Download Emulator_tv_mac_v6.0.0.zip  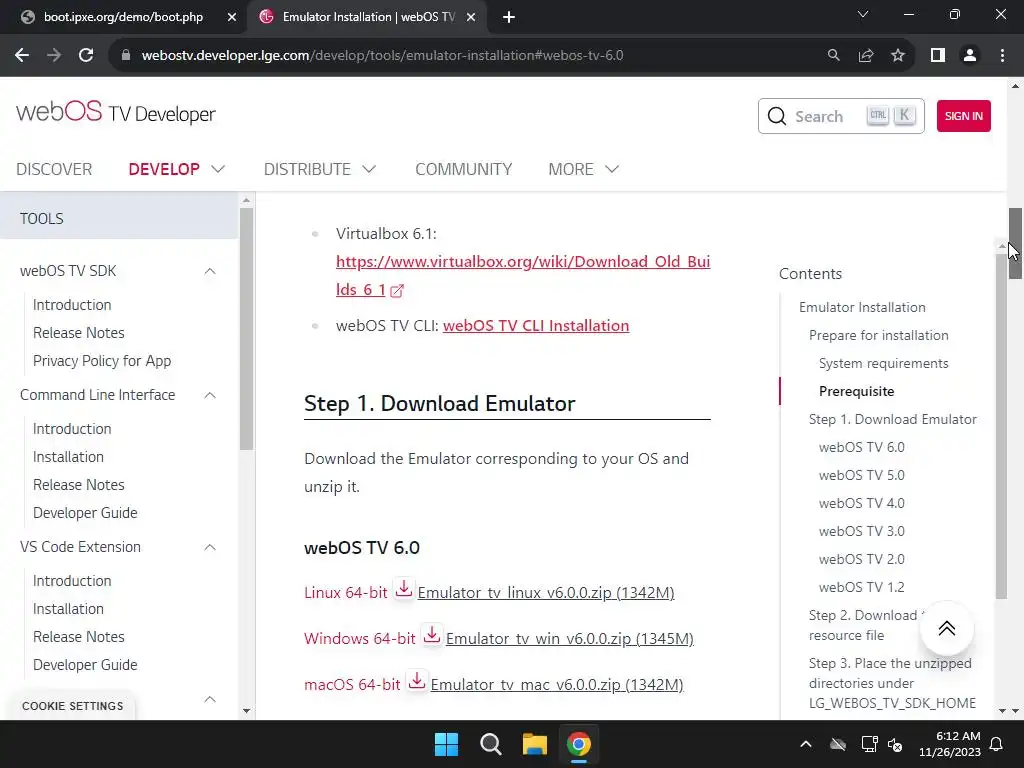pos(556,685)
